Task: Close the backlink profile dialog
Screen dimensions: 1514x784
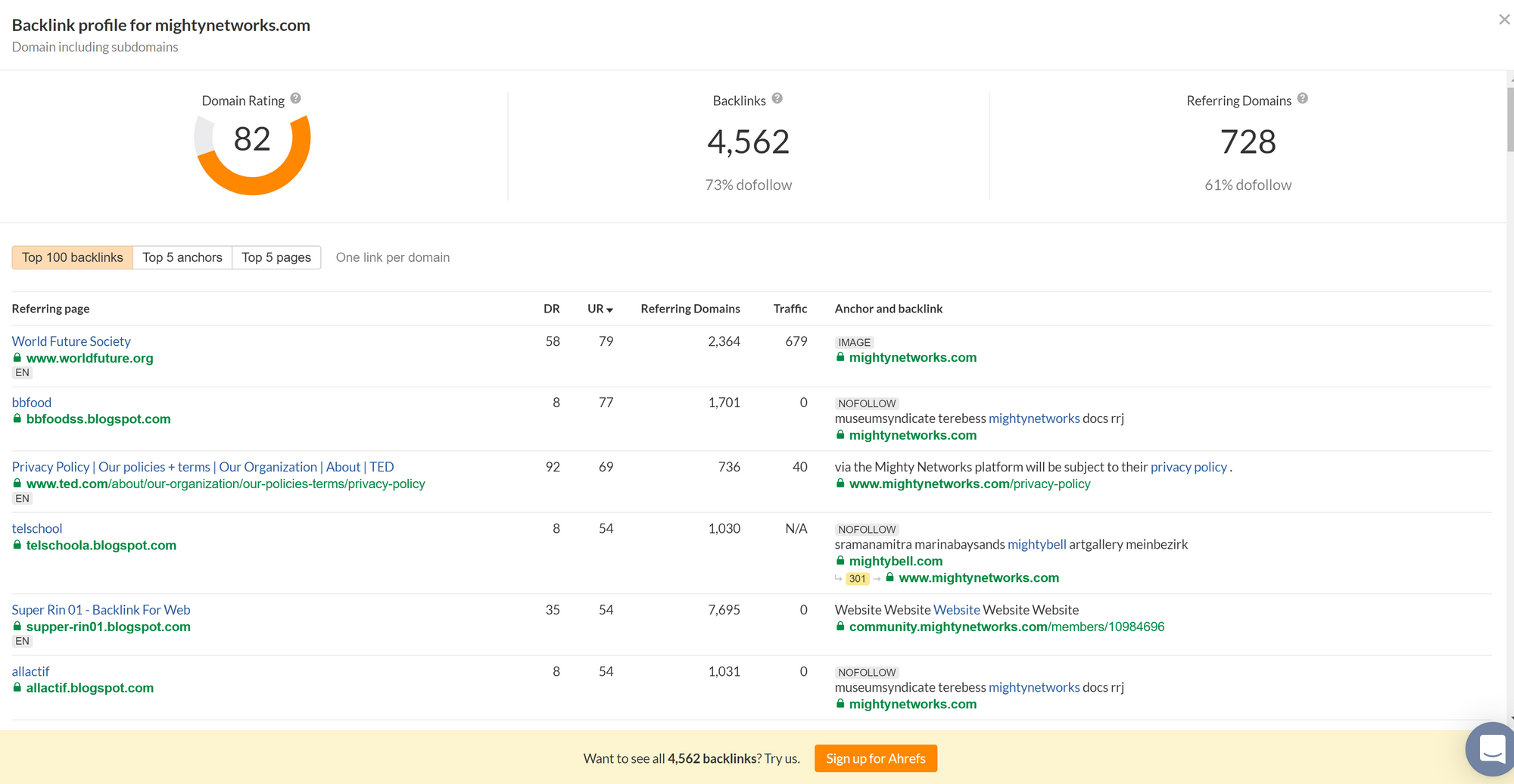Action: (1503, 20)
